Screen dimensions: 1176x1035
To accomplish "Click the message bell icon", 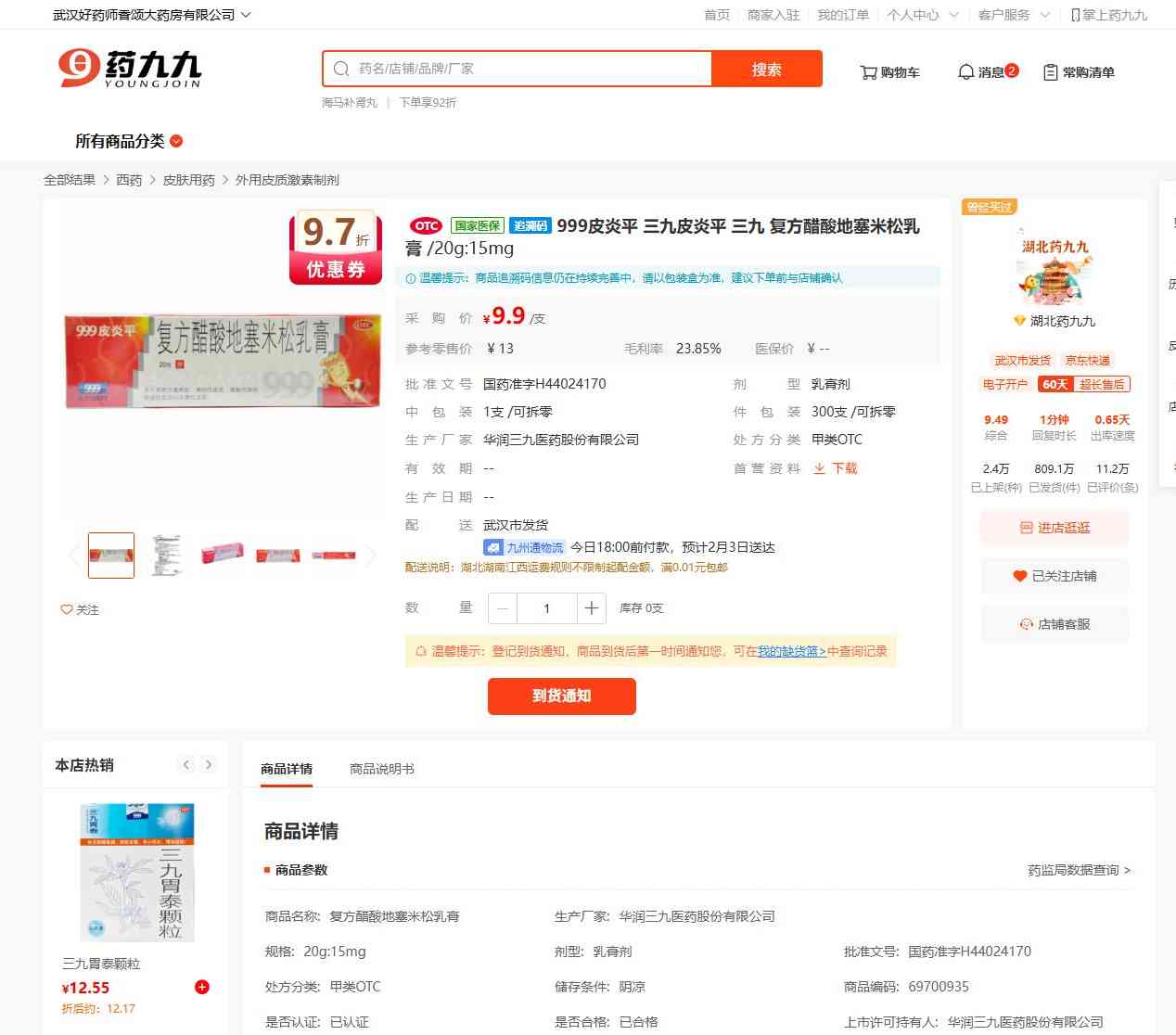I will point(965,72).
